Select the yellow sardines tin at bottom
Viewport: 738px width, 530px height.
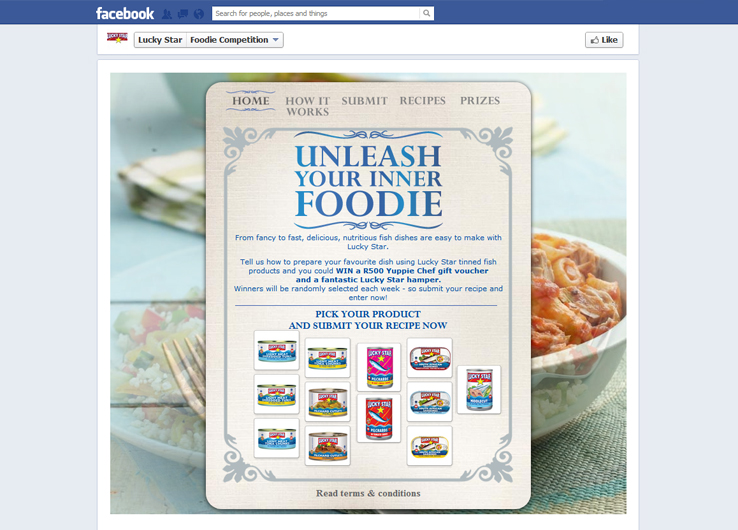pos(429,446)
